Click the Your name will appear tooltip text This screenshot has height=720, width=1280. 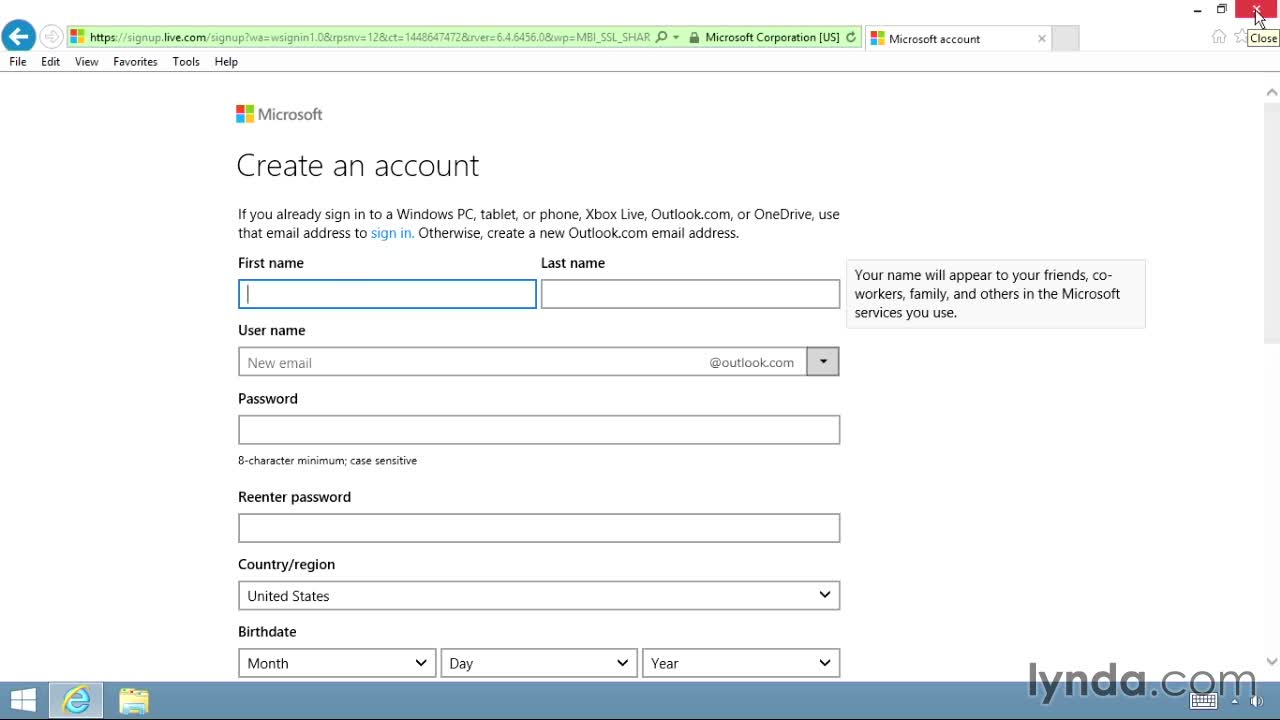coord(988,294)
